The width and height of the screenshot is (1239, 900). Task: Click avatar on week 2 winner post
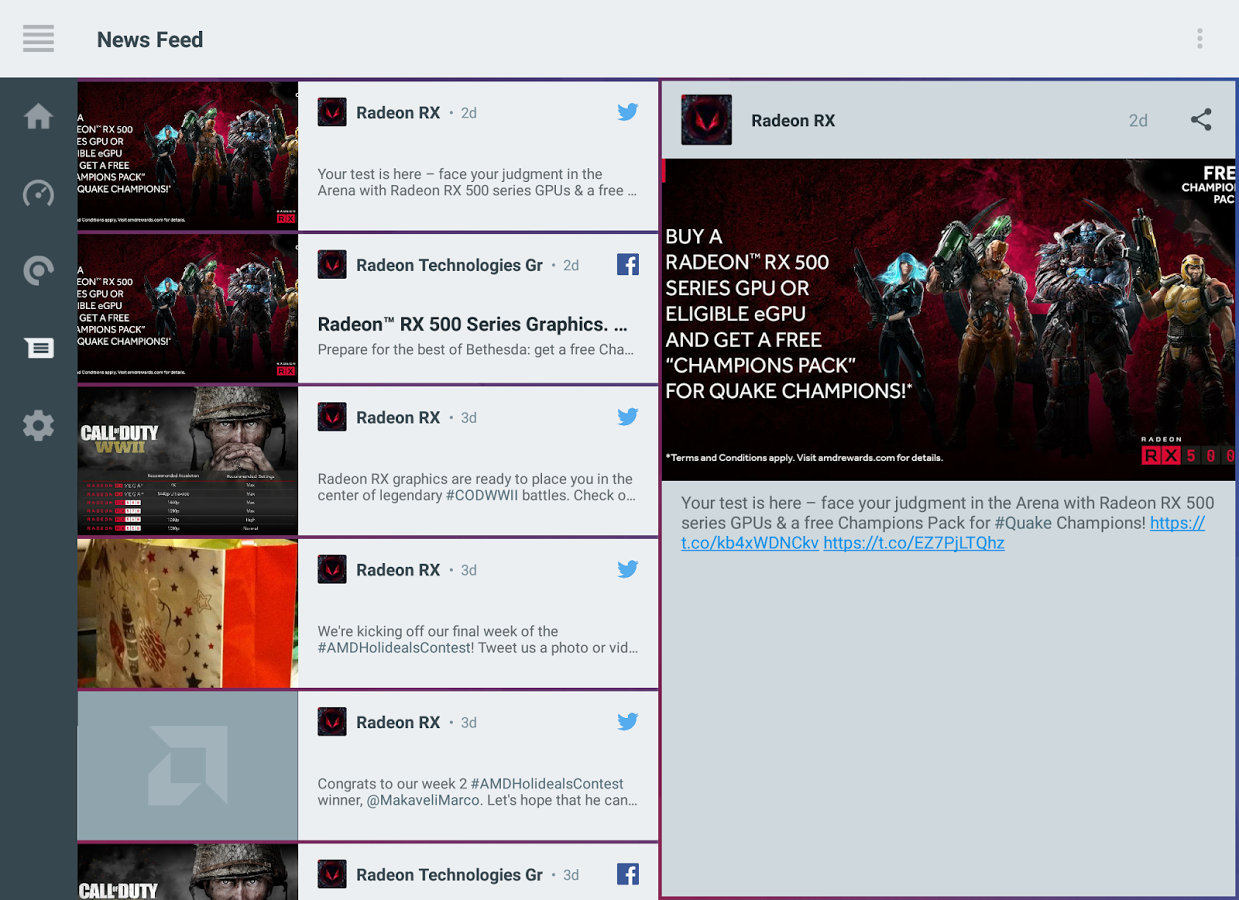point(332,722)
